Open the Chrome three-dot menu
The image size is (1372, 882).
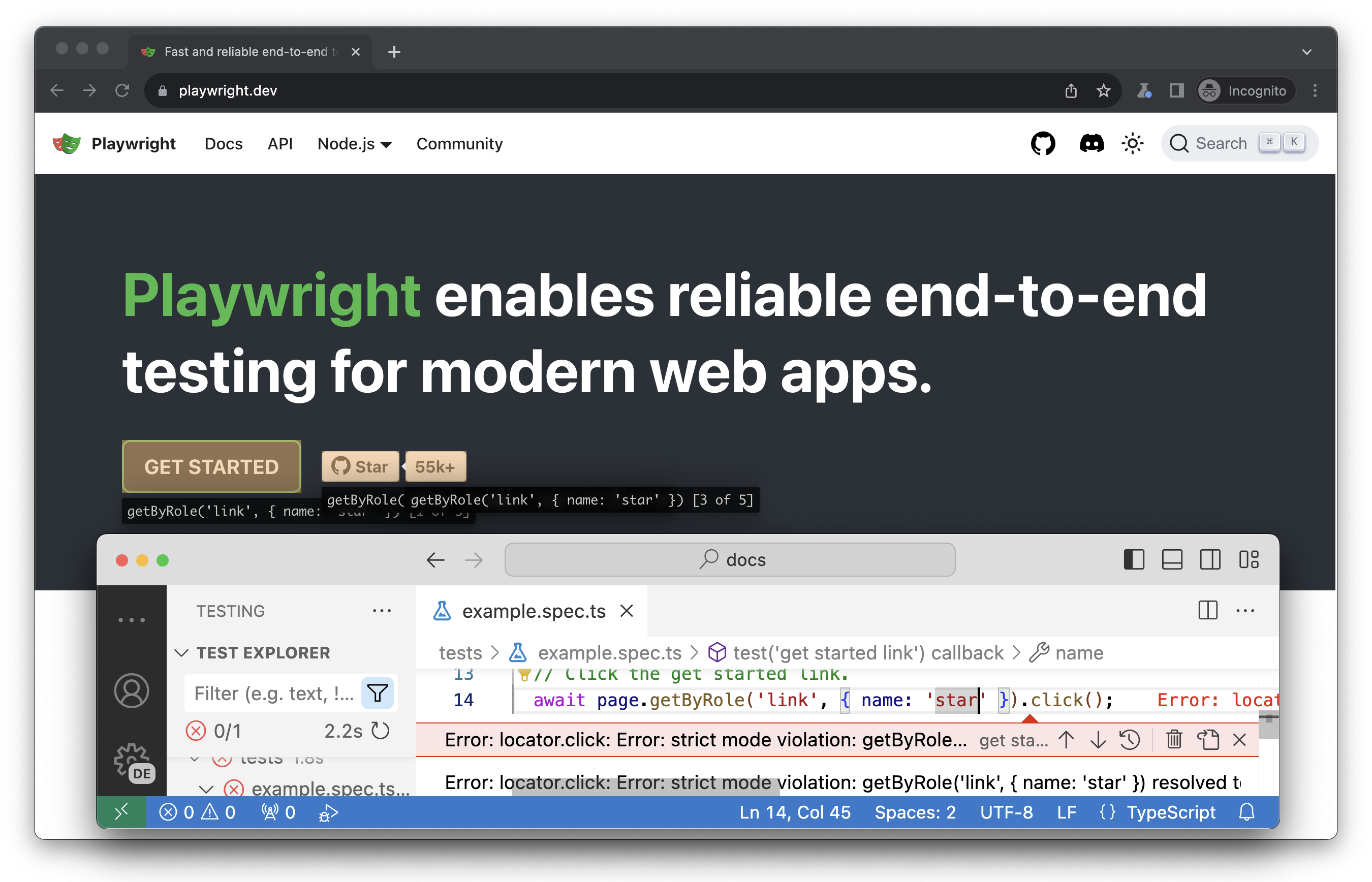1314,90
